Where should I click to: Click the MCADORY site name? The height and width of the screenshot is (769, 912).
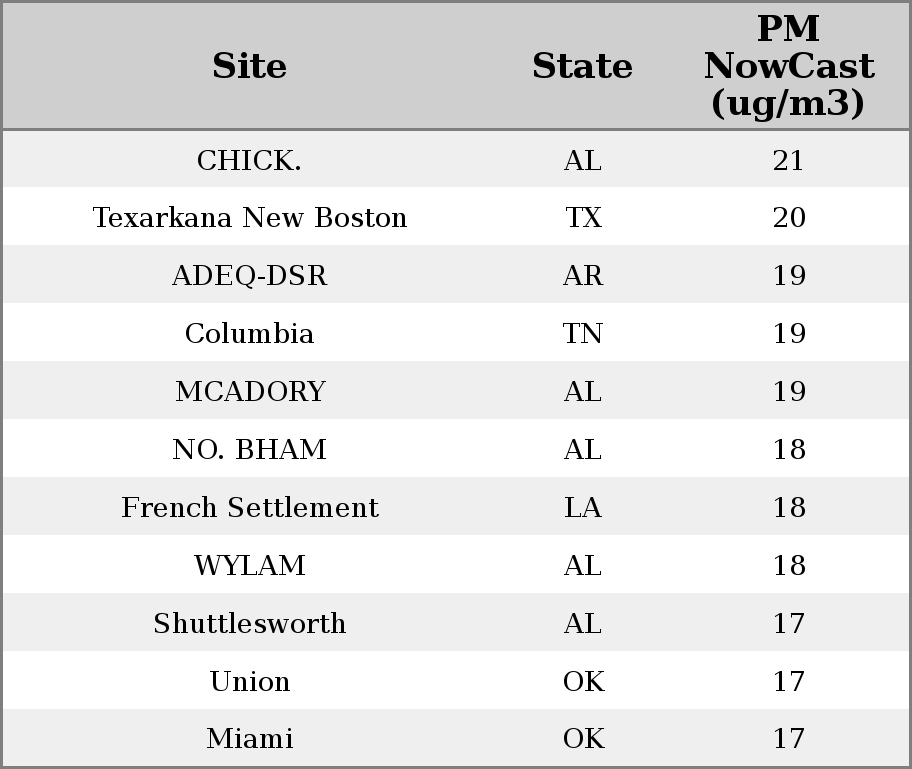[x=249, y=392]
